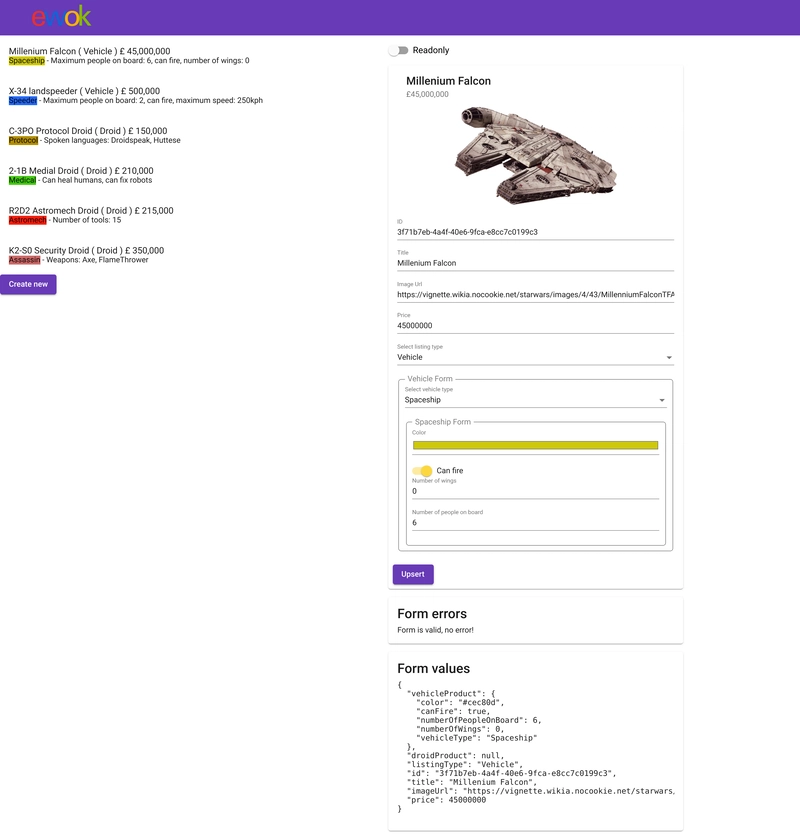
Task: Click the Number of people on board field
Action: pos(535,523)
